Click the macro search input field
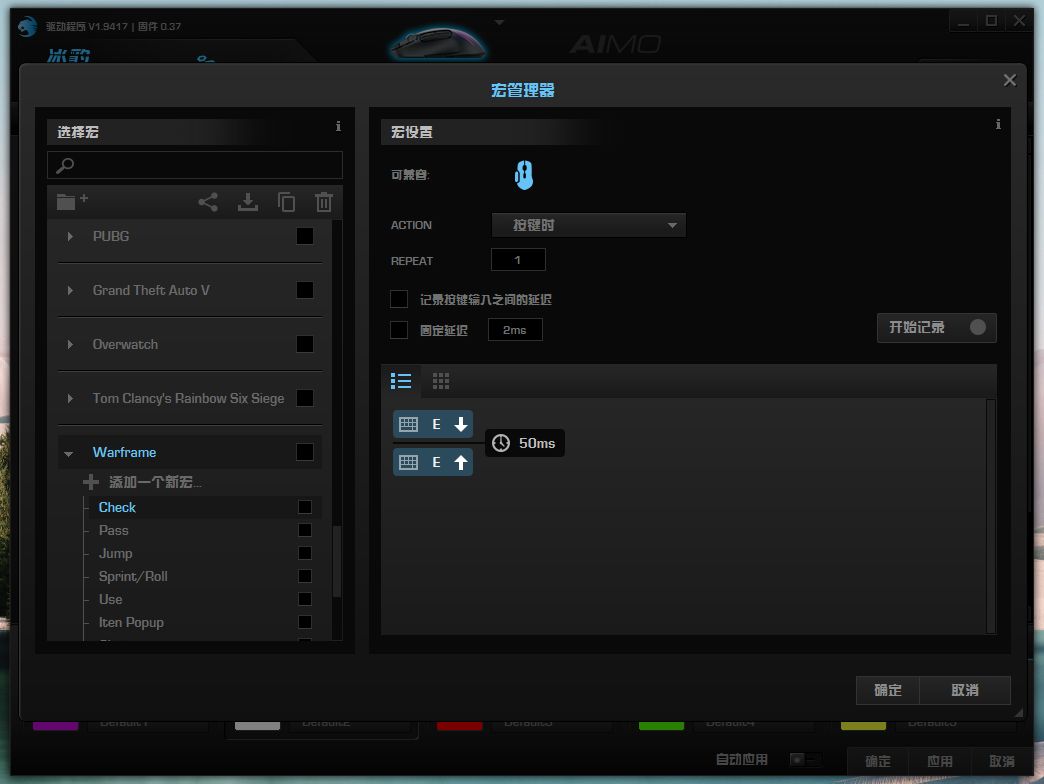1044x784 pixels. pos(195,165)
